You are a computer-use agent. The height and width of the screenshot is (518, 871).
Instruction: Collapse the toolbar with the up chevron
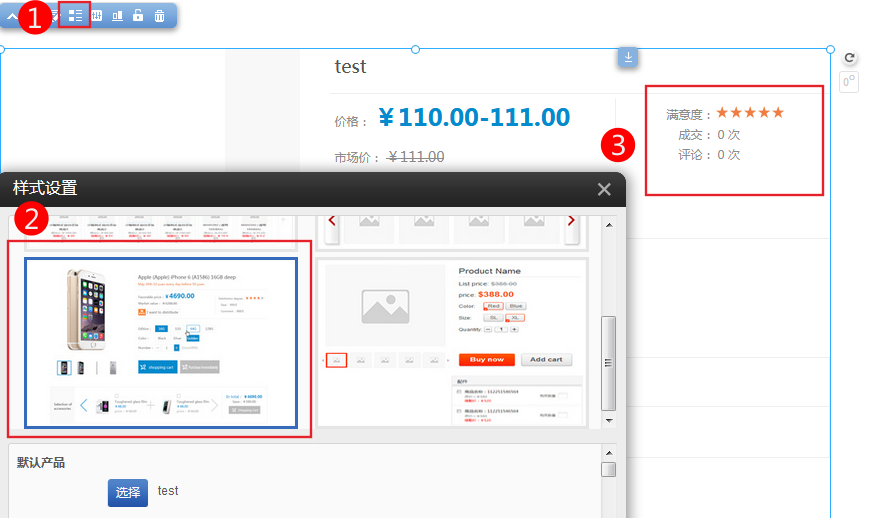(13, 16)
